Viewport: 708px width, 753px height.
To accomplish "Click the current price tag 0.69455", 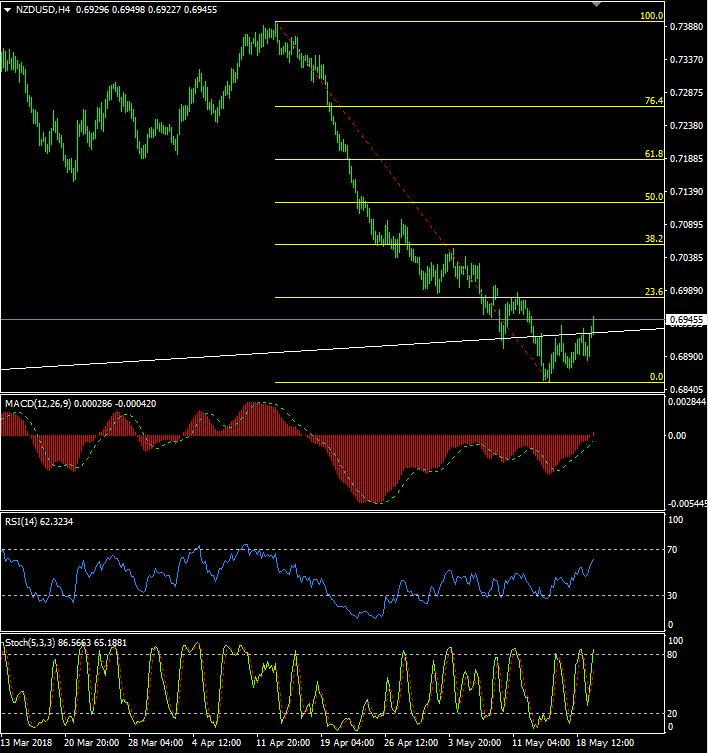I will coord(685,320).
